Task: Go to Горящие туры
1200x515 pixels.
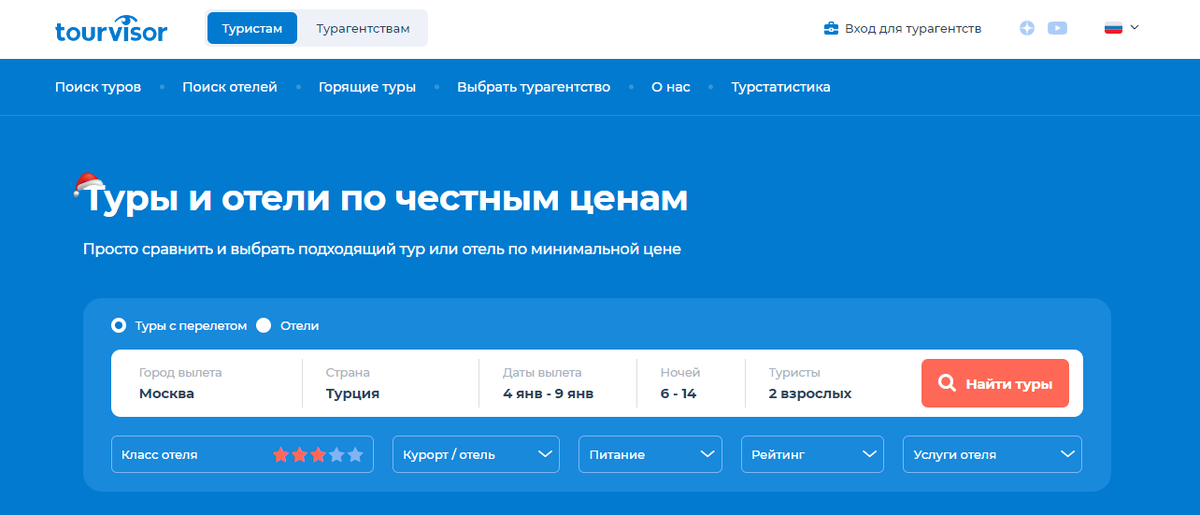Action: (367, 87)
